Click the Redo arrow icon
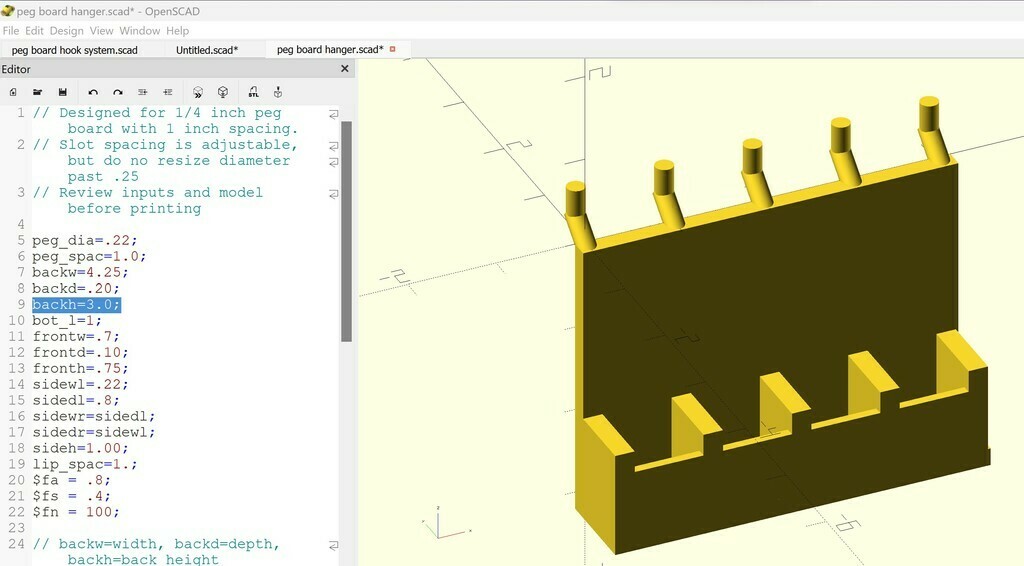 tap(118, 92)
